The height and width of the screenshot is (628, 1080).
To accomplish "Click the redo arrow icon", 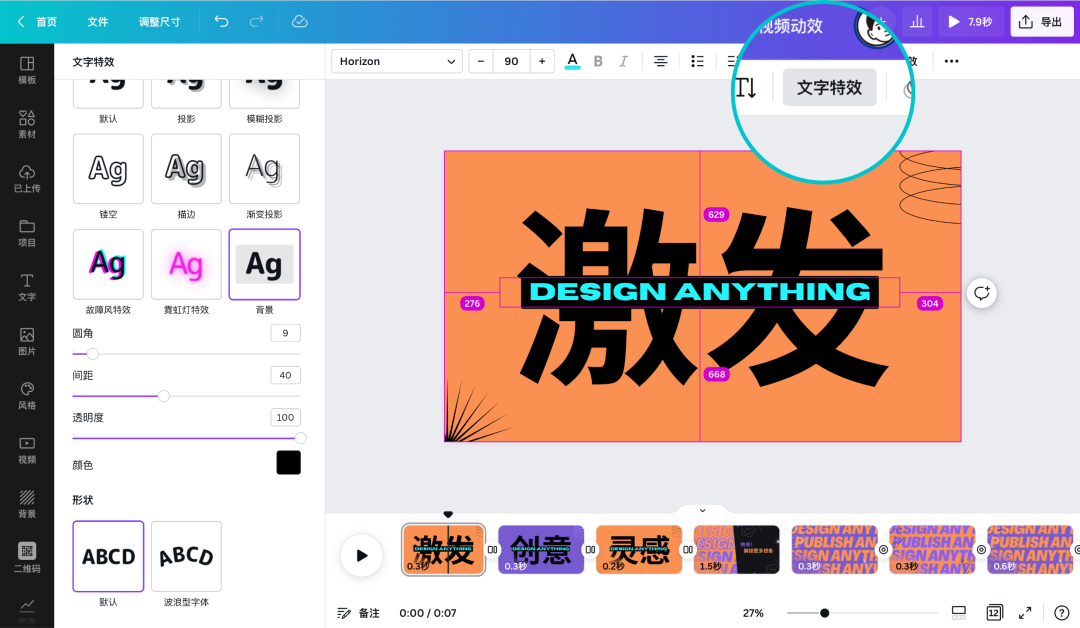I will pyautogui.click(x=256, y=21).
